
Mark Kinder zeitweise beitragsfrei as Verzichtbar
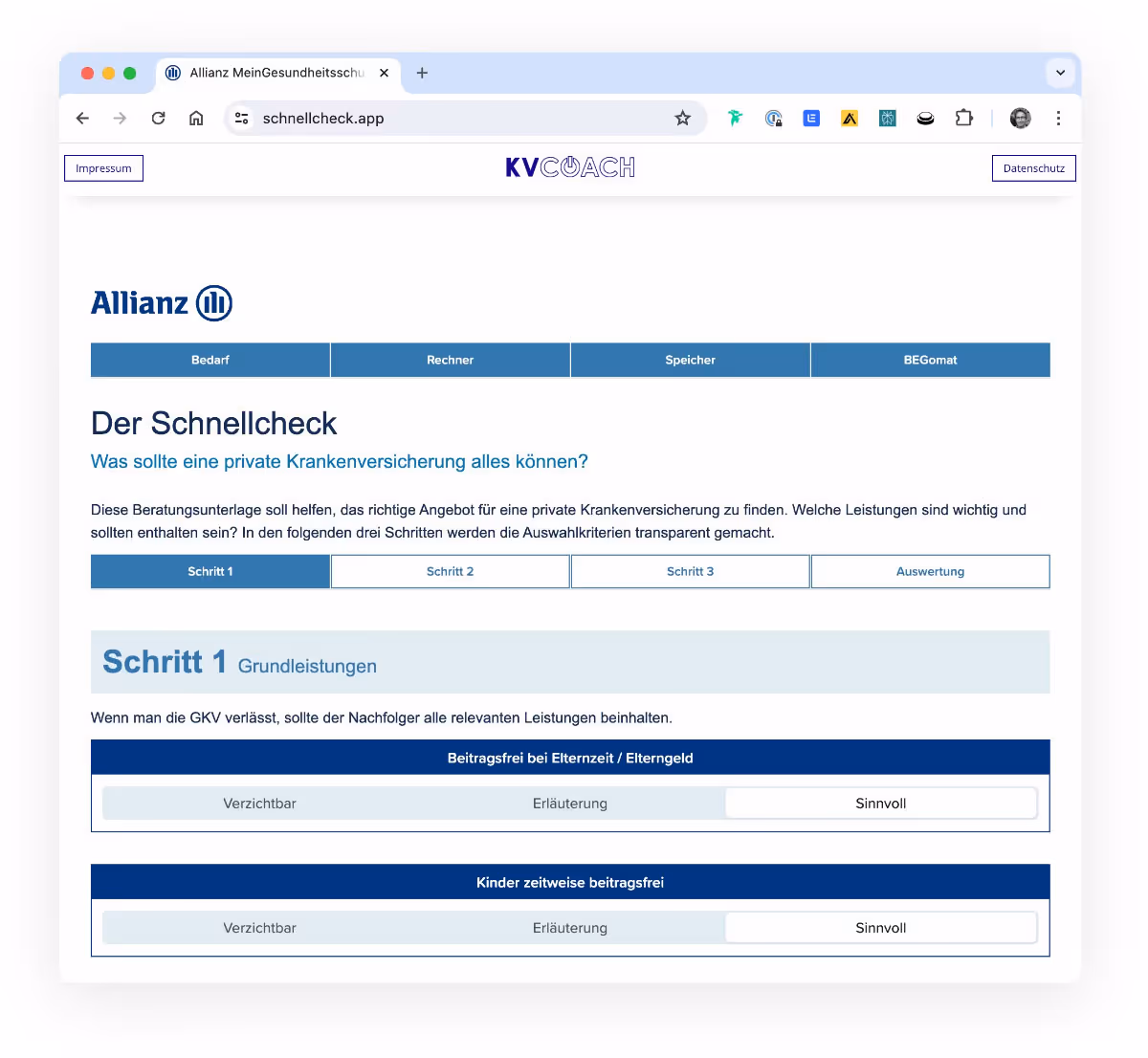click(x=259, y=927)
